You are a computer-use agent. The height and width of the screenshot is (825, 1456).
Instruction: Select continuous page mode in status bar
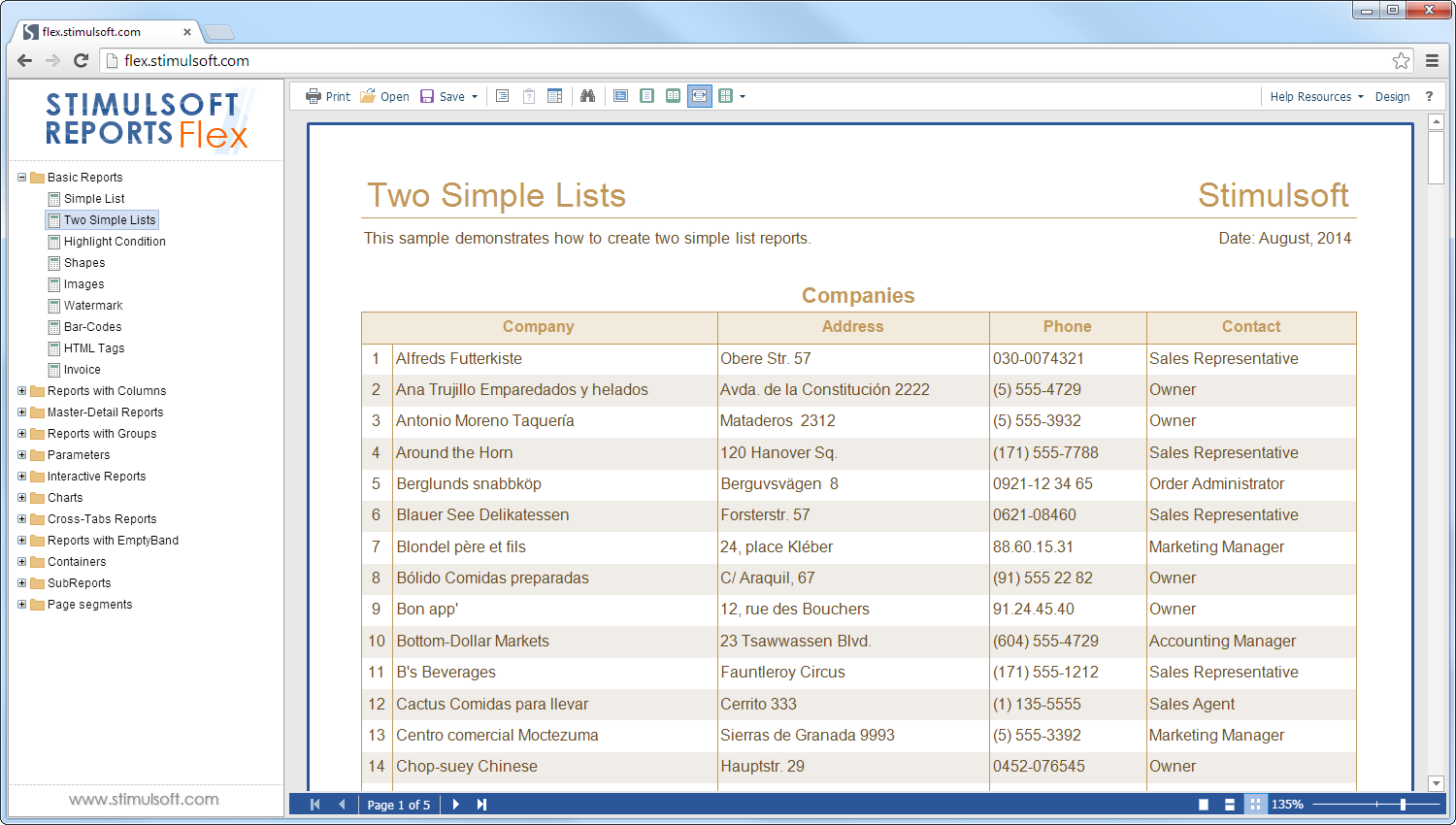[x=1230, y=805]
